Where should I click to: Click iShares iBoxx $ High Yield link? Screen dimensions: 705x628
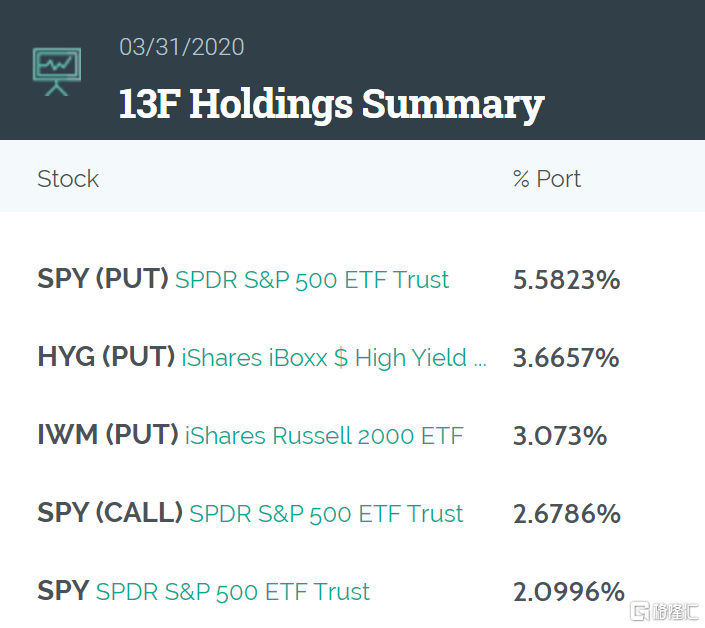pos(334,358)
